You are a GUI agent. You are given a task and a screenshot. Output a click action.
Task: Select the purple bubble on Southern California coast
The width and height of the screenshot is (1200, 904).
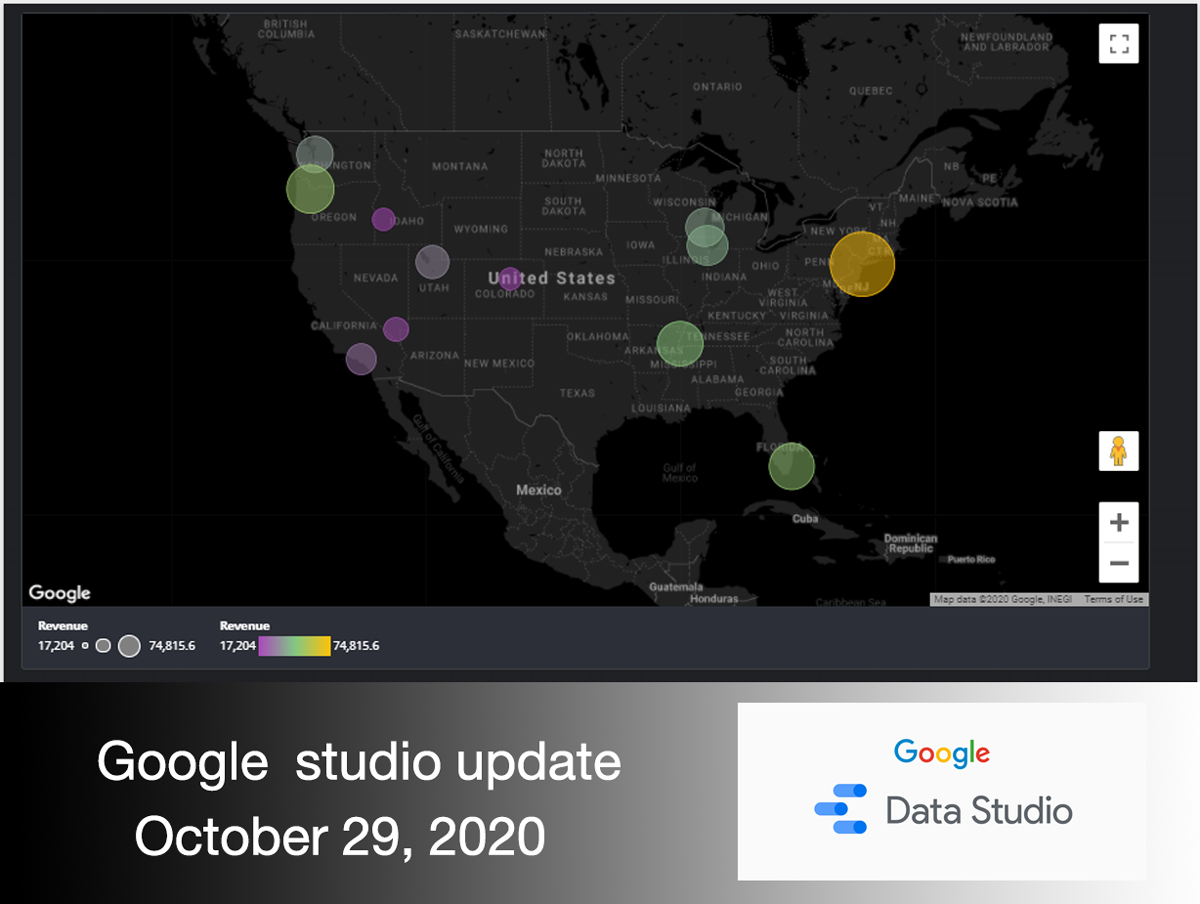pos(361,359)
